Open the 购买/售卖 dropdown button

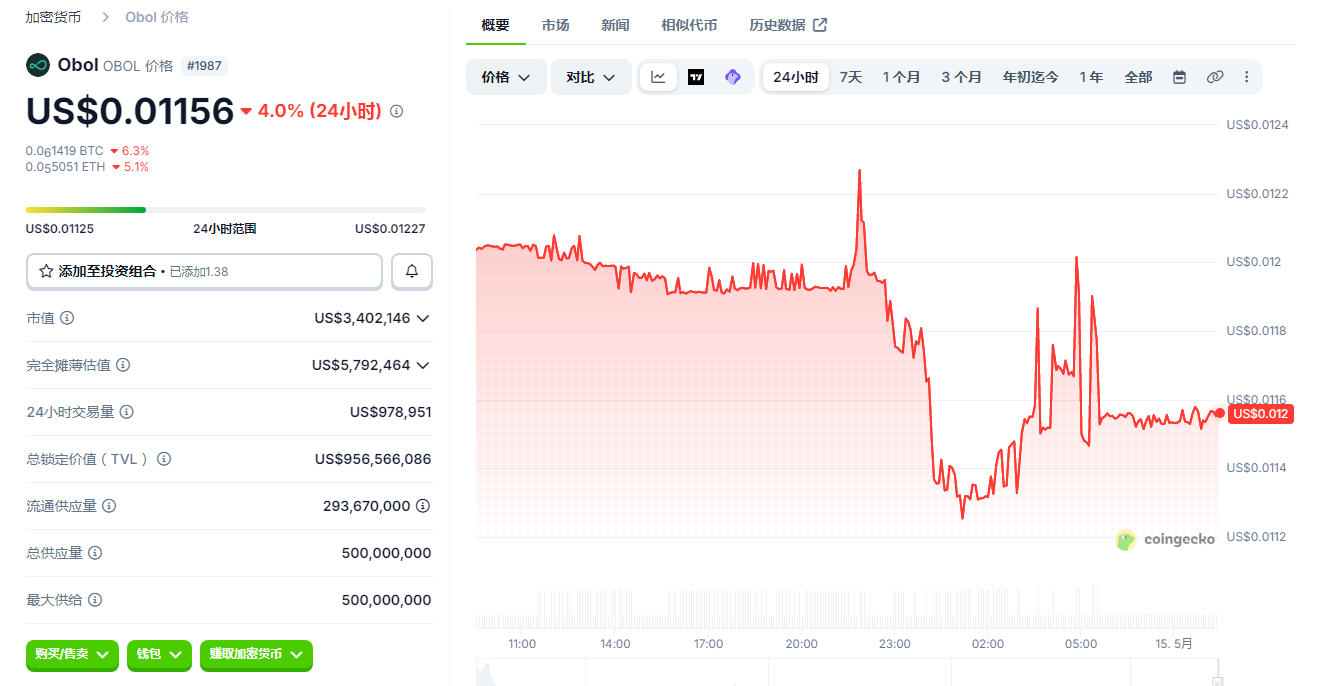click(x=72, y=654)
